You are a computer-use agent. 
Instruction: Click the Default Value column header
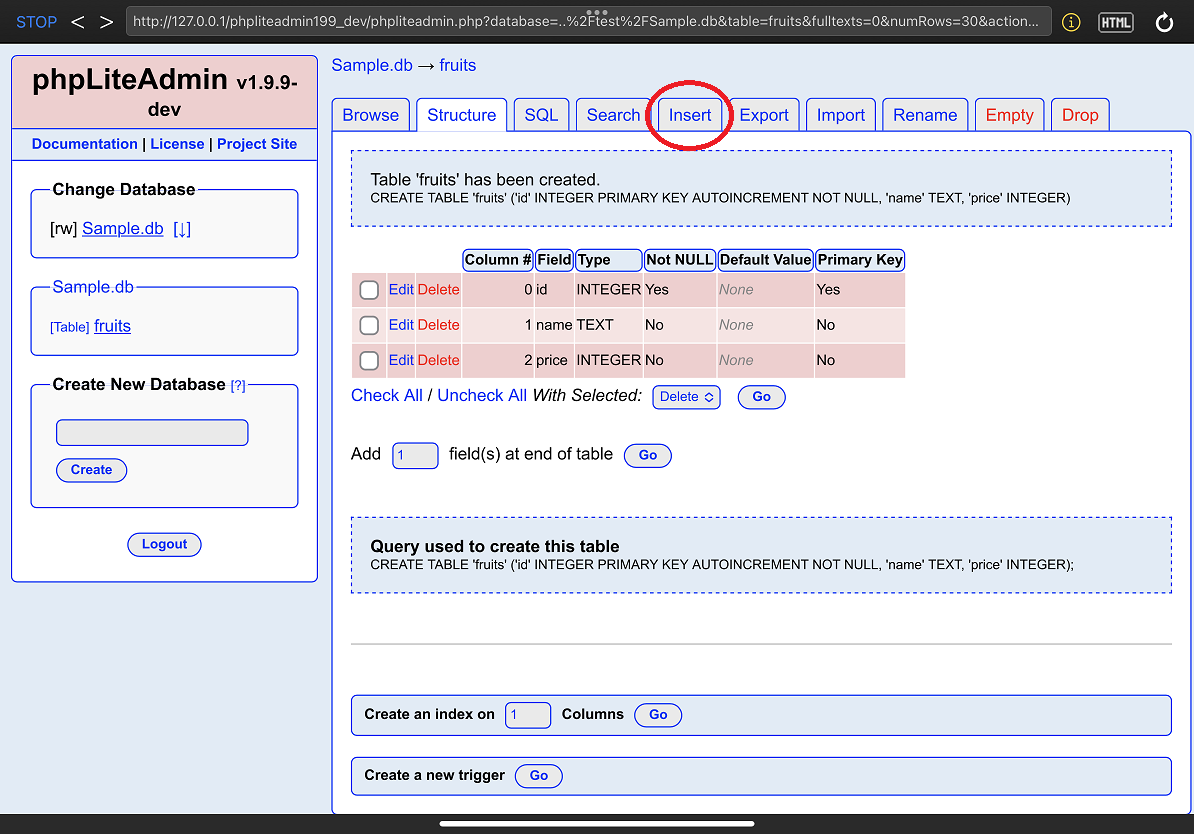click(765, 260)
